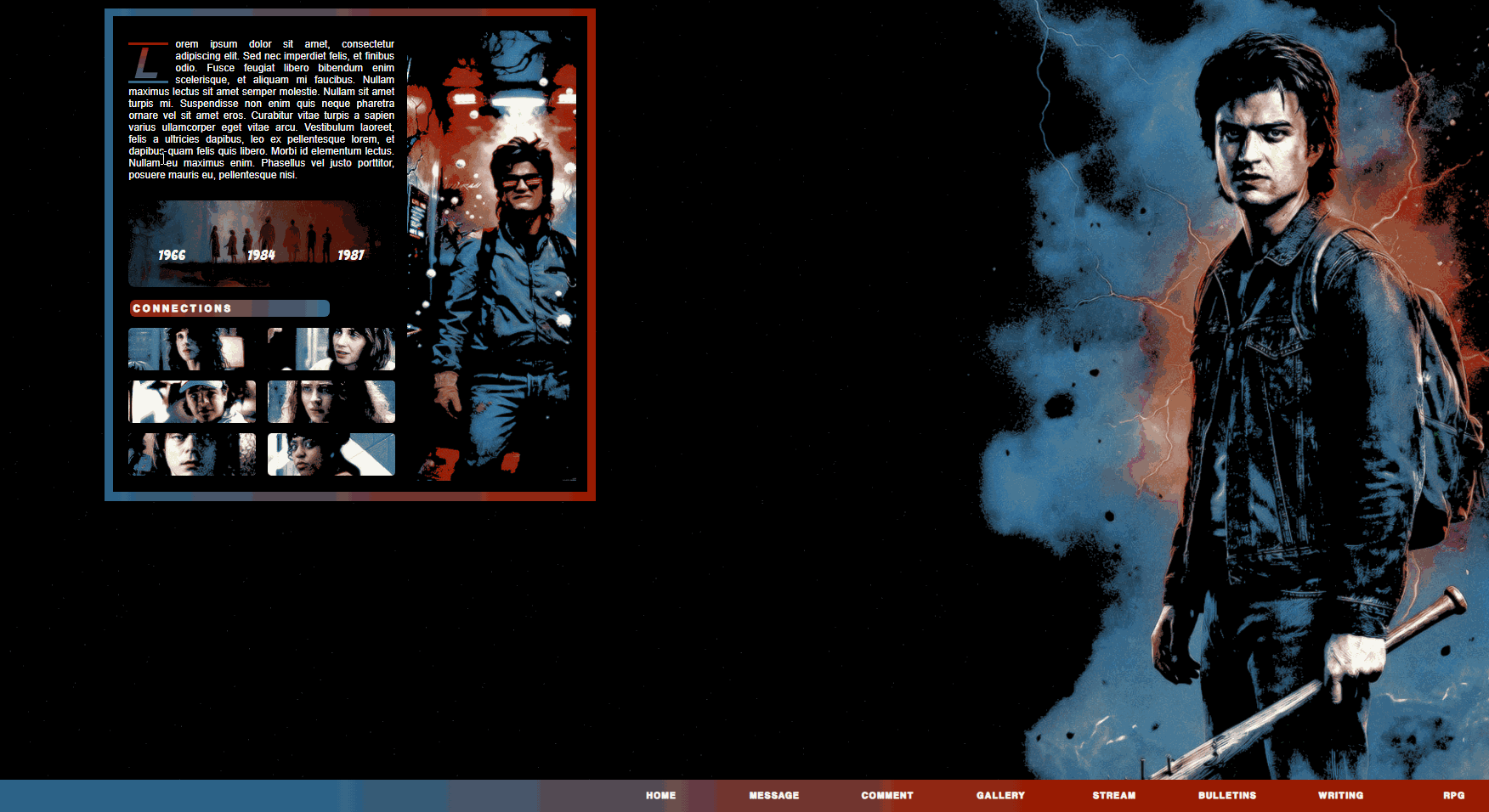Click the connection thumbnail with the baseball cap

pyautogui.click(x=192, y=402)
